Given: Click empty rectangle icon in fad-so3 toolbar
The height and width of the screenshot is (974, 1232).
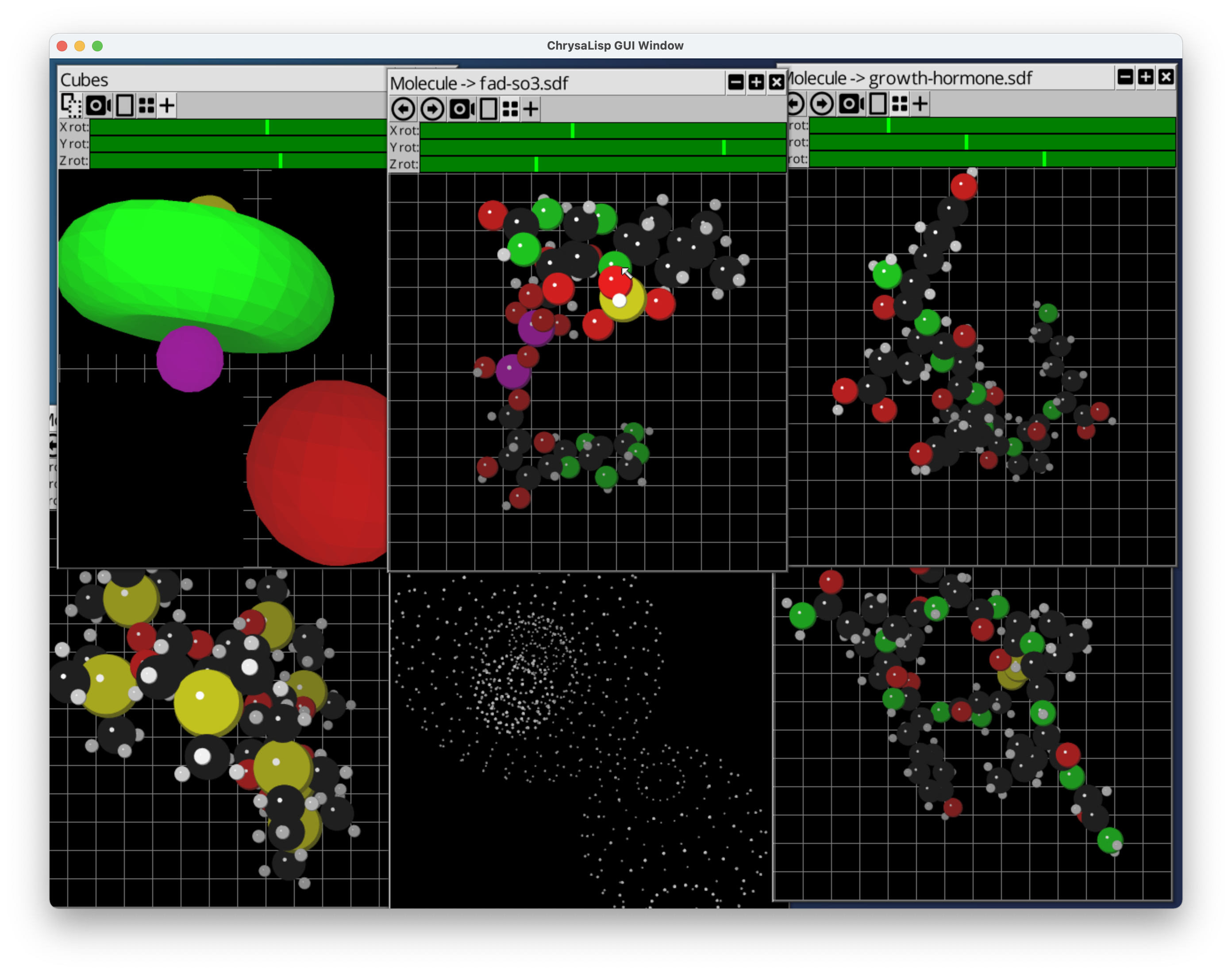Looking at the screenshot, I should [x=489, y=108].
